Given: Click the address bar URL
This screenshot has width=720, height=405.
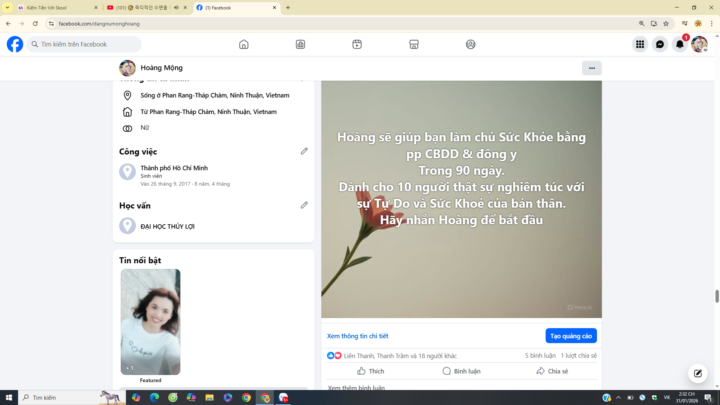Looking at the screenshot, I should click(x=99, y=24).
